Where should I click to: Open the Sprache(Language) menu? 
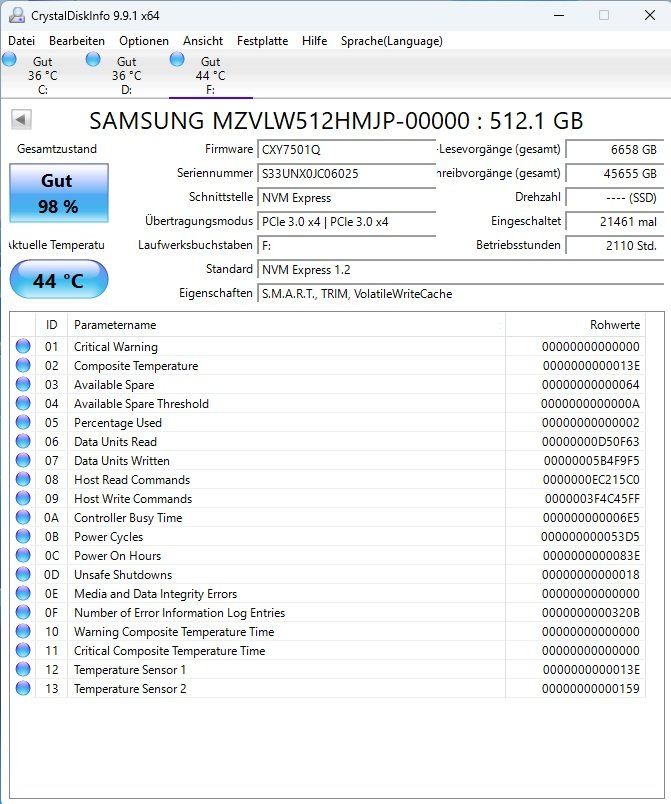pyautogui.click(x=392, y=41)
